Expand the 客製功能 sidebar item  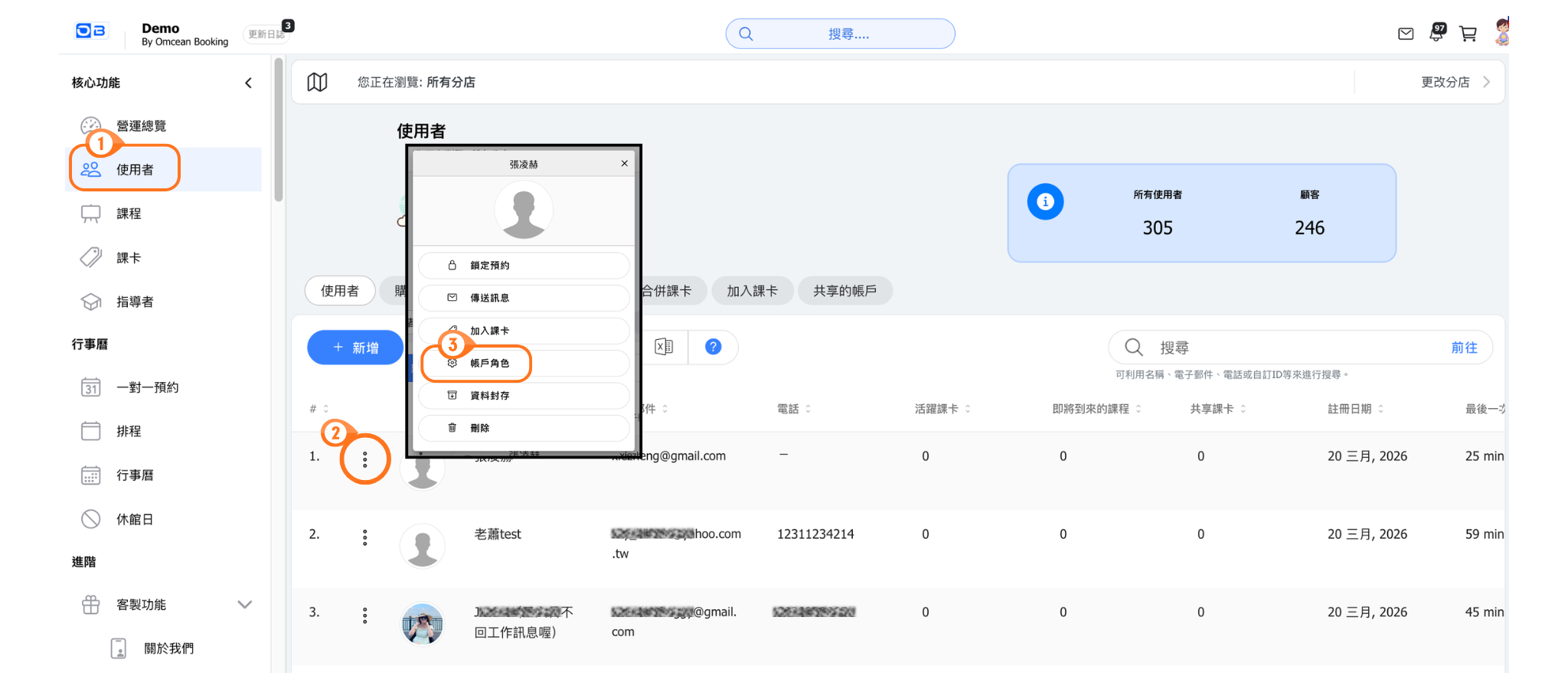[244, 605]
